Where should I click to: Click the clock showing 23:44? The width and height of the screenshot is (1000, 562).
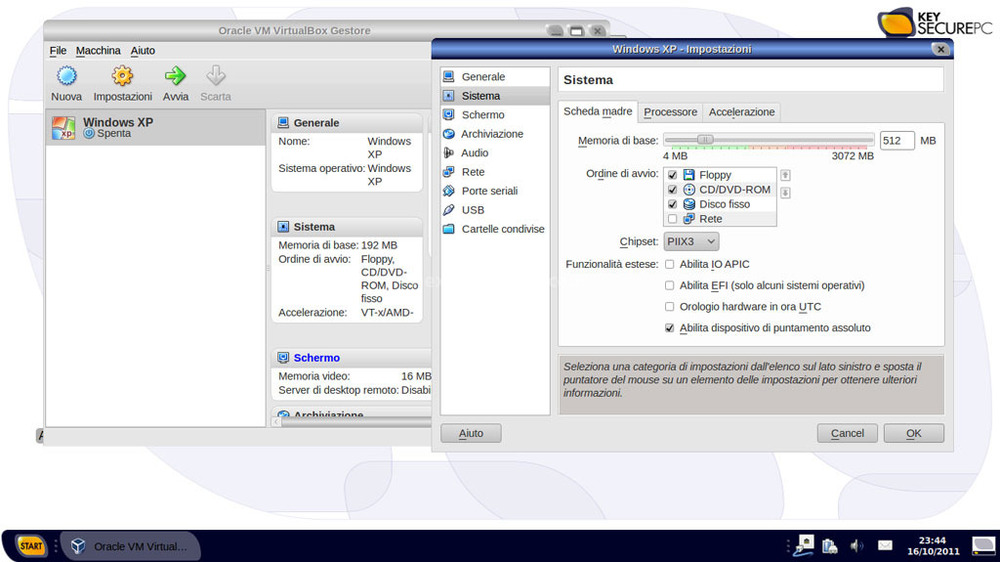(x=933, y=545)
